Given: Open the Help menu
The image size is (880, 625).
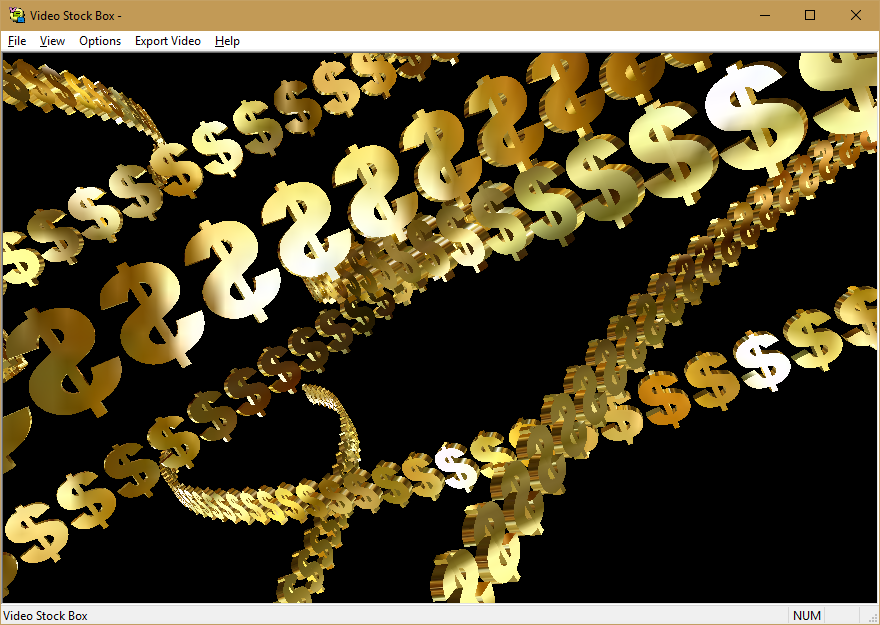Looking at the screenshot, I should tap(227, 41).
